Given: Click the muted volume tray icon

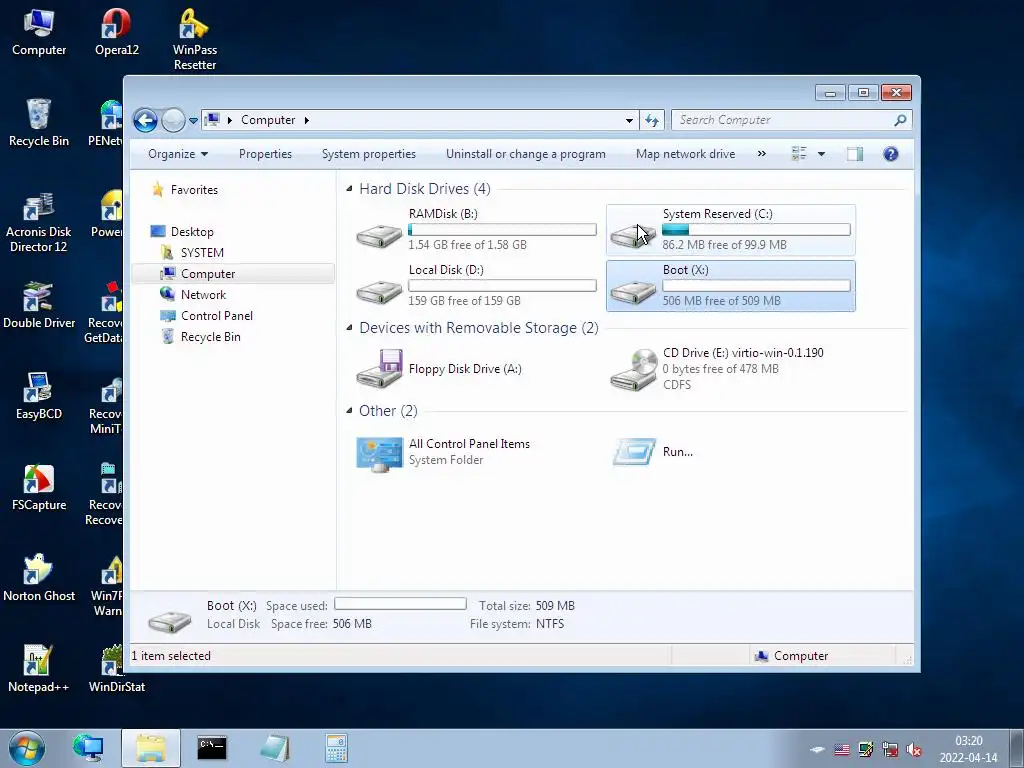Looking at the screenshot, I should coord(914,750).
